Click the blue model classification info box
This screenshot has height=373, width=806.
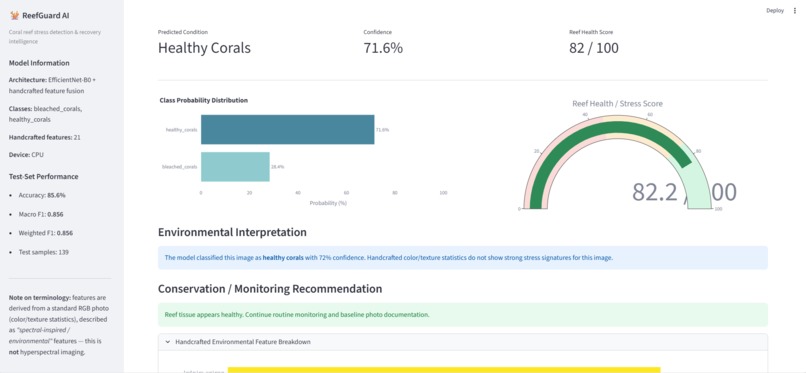[463, 258]
